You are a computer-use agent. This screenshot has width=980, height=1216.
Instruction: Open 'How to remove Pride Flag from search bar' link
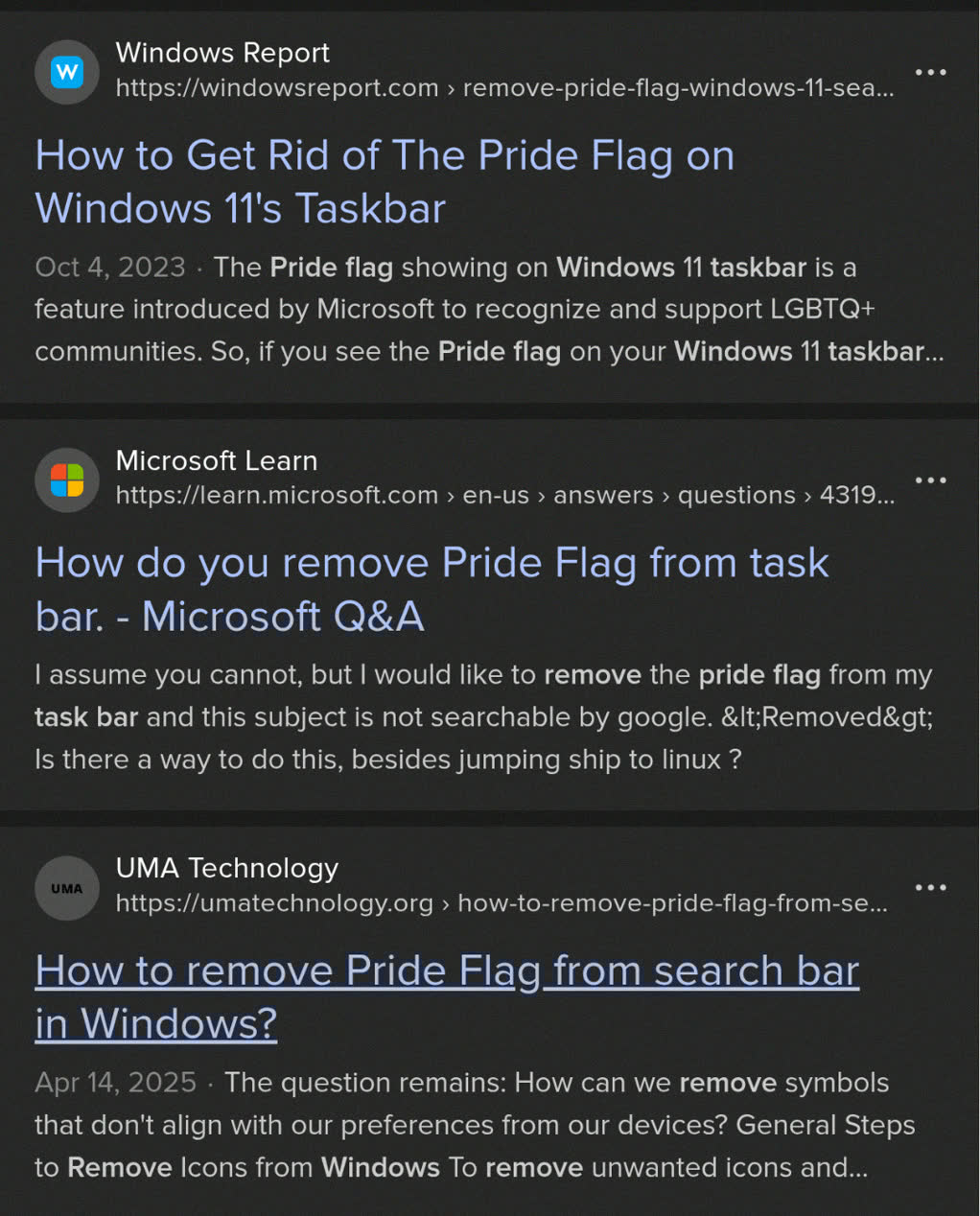(447, 996)
